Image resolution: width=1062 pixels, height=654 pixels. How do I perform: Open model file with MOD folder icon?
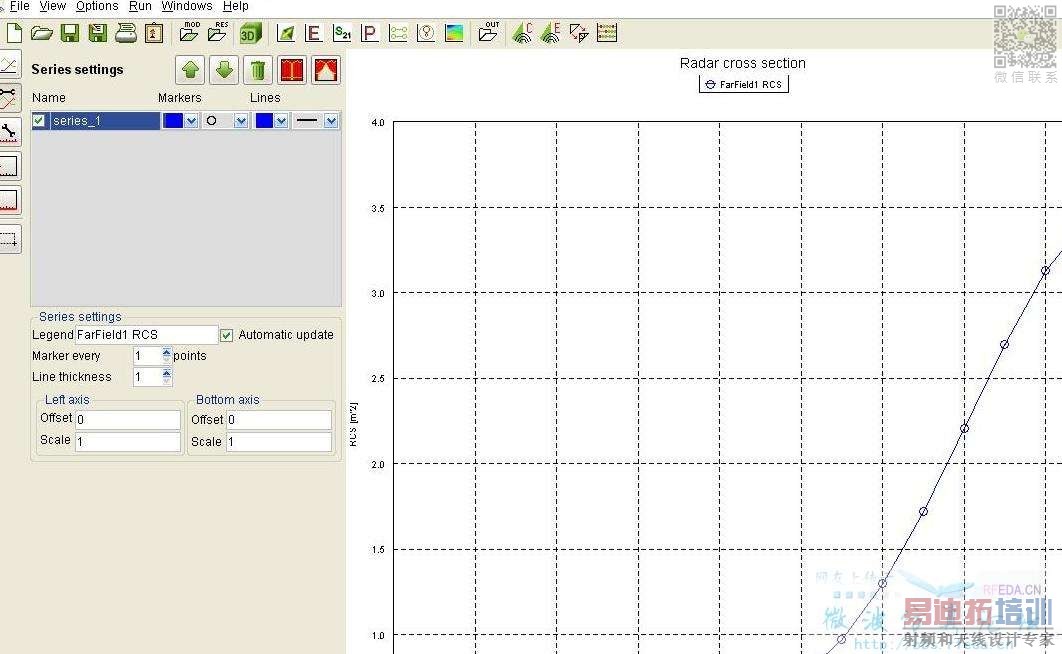189,32
